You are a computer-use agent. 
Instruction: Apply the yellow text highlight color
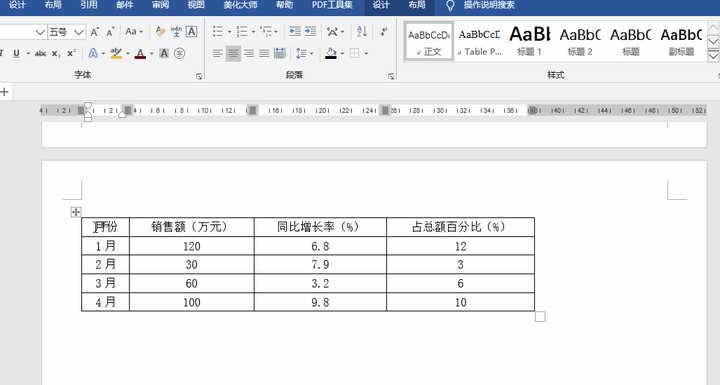[x=116, y=53]
